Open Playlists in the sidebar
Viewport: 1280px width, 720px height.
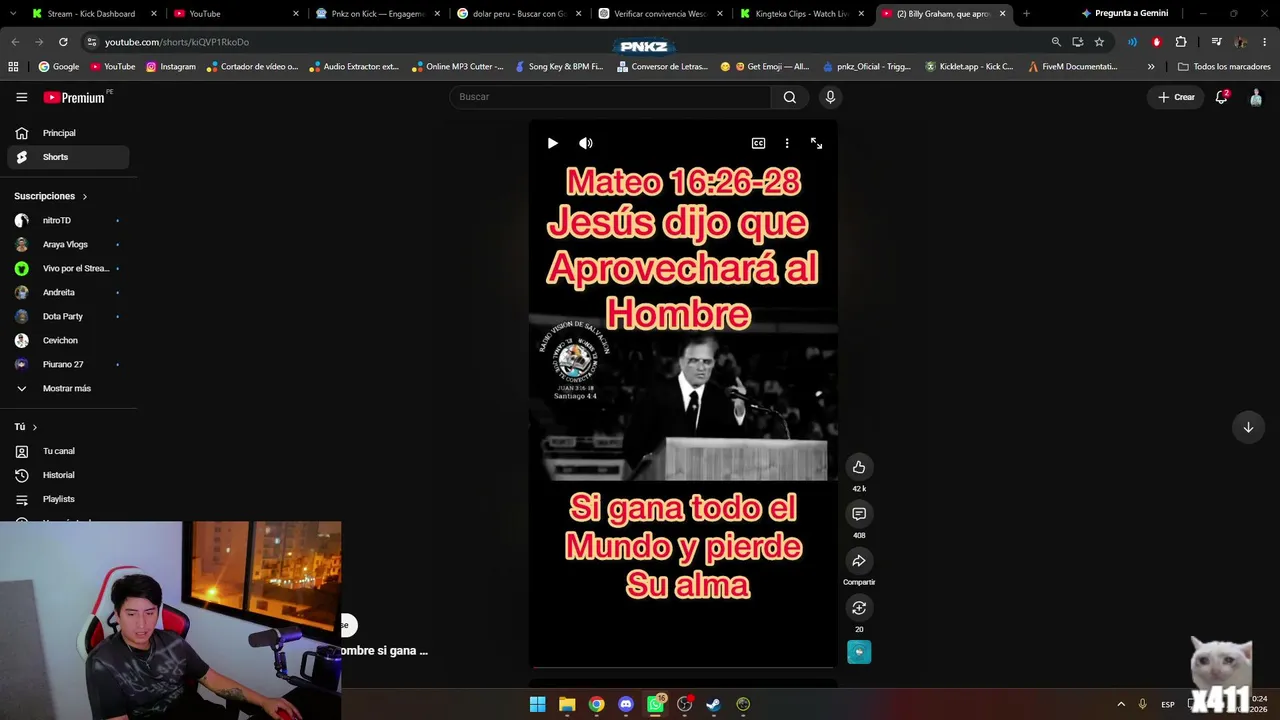(68, 499)
